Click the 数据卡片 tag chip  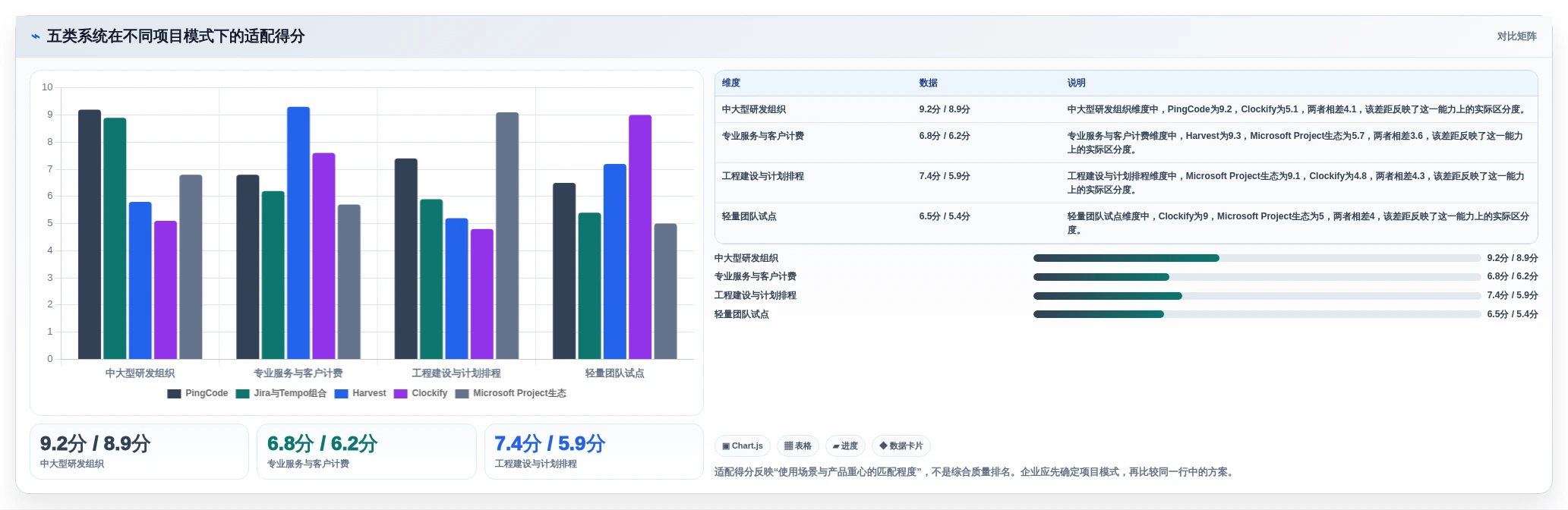(901, 446)
